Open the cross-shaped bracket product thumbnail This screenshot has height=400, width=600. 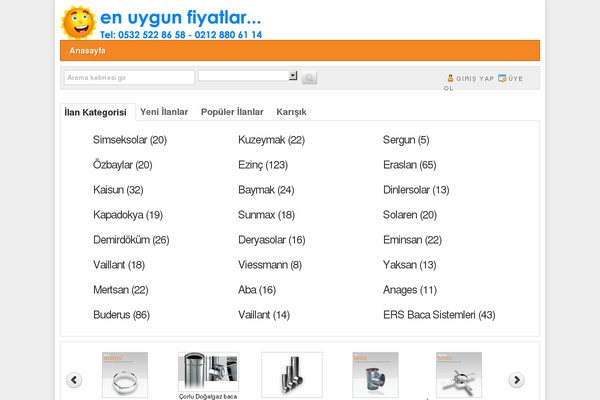coord(459,375)
